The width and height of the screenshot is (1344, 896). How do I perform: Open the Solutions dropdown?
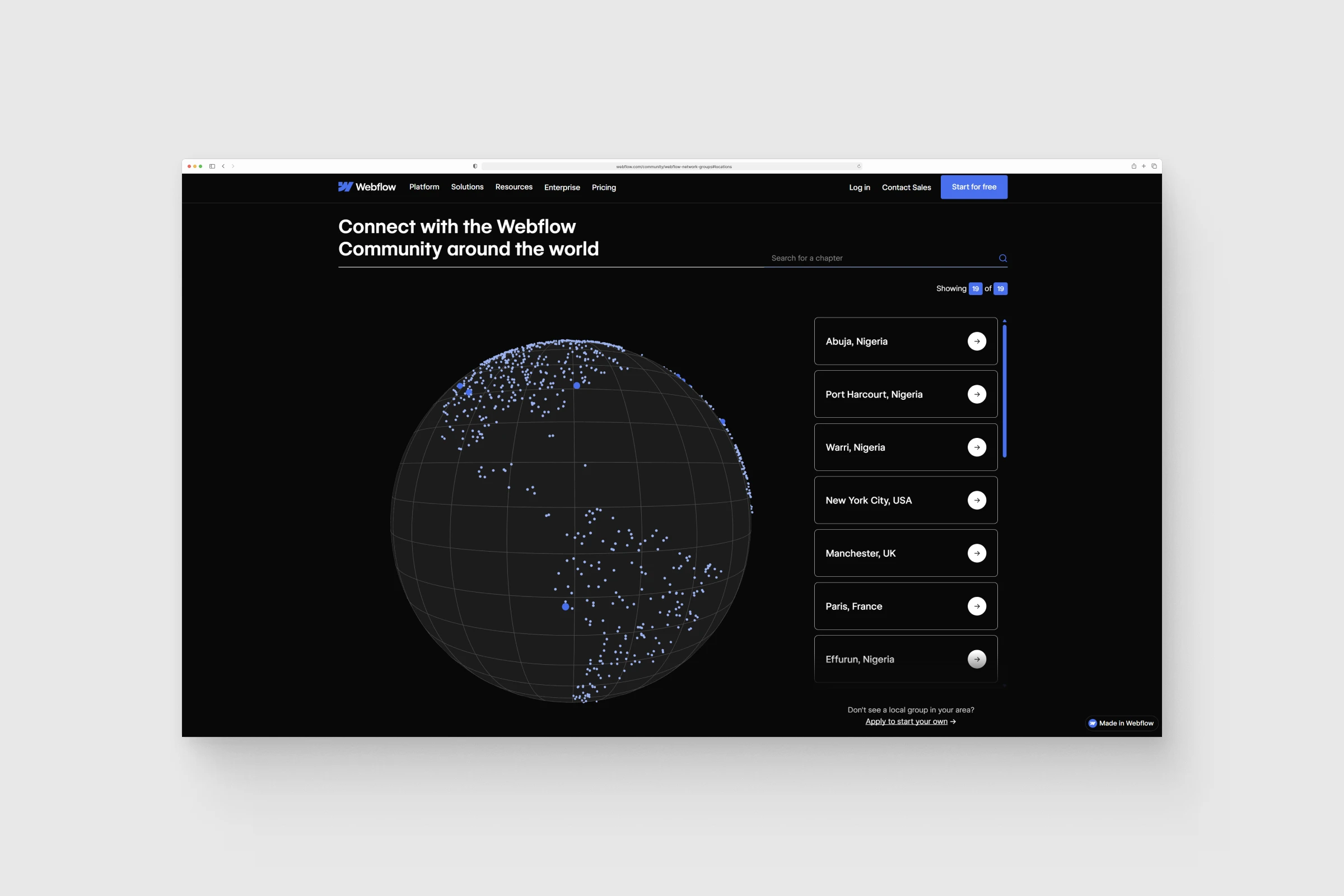coord(467,187)
